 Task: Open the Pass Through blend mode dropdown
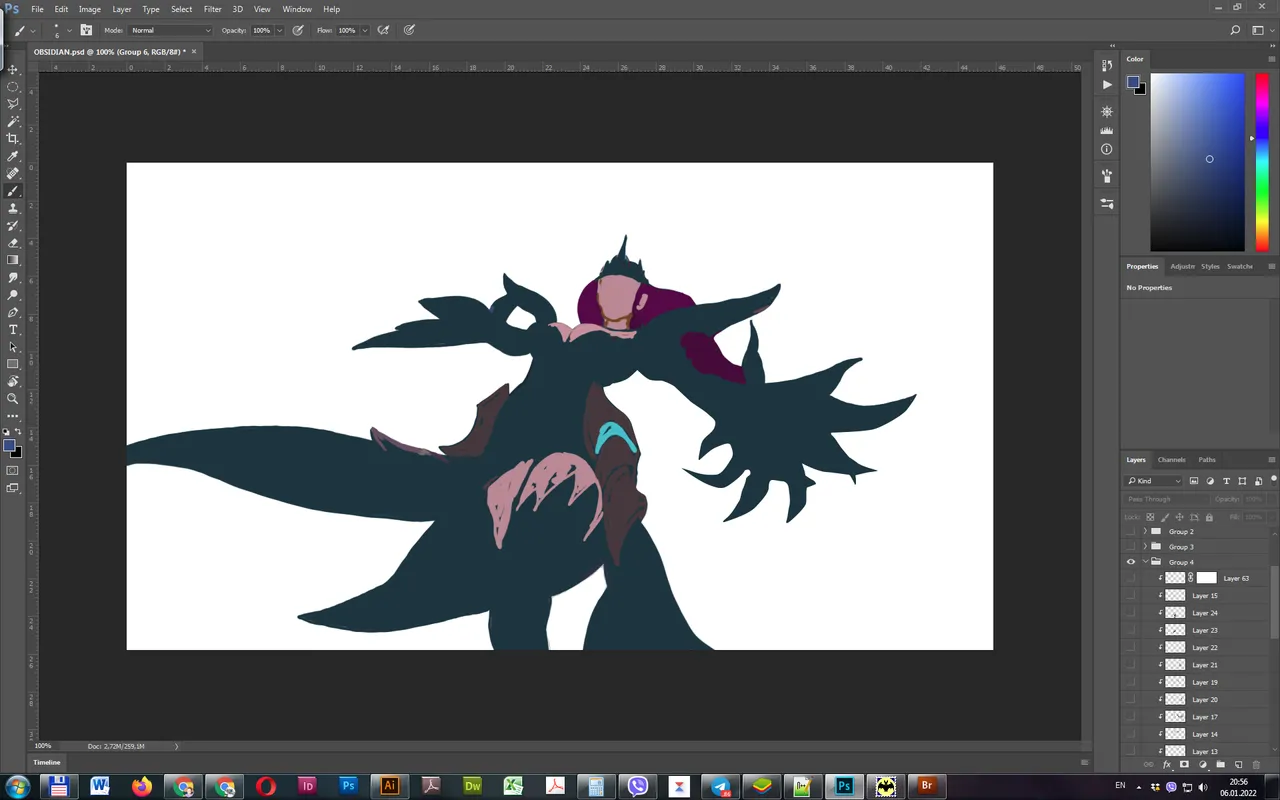point(1165,499)
